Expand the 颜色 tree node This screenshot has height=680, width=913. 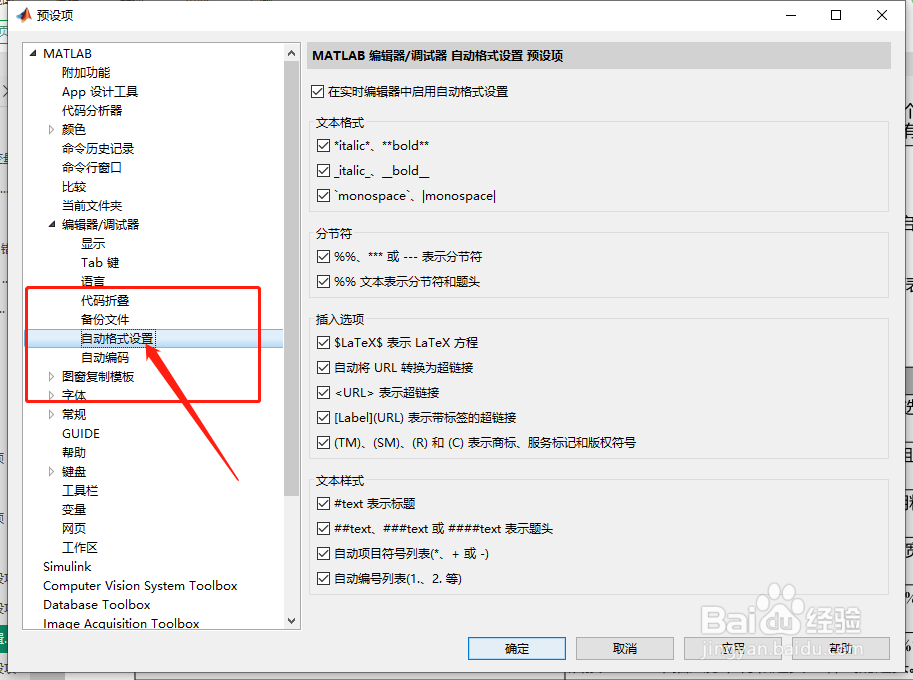[x=51, y=129]
